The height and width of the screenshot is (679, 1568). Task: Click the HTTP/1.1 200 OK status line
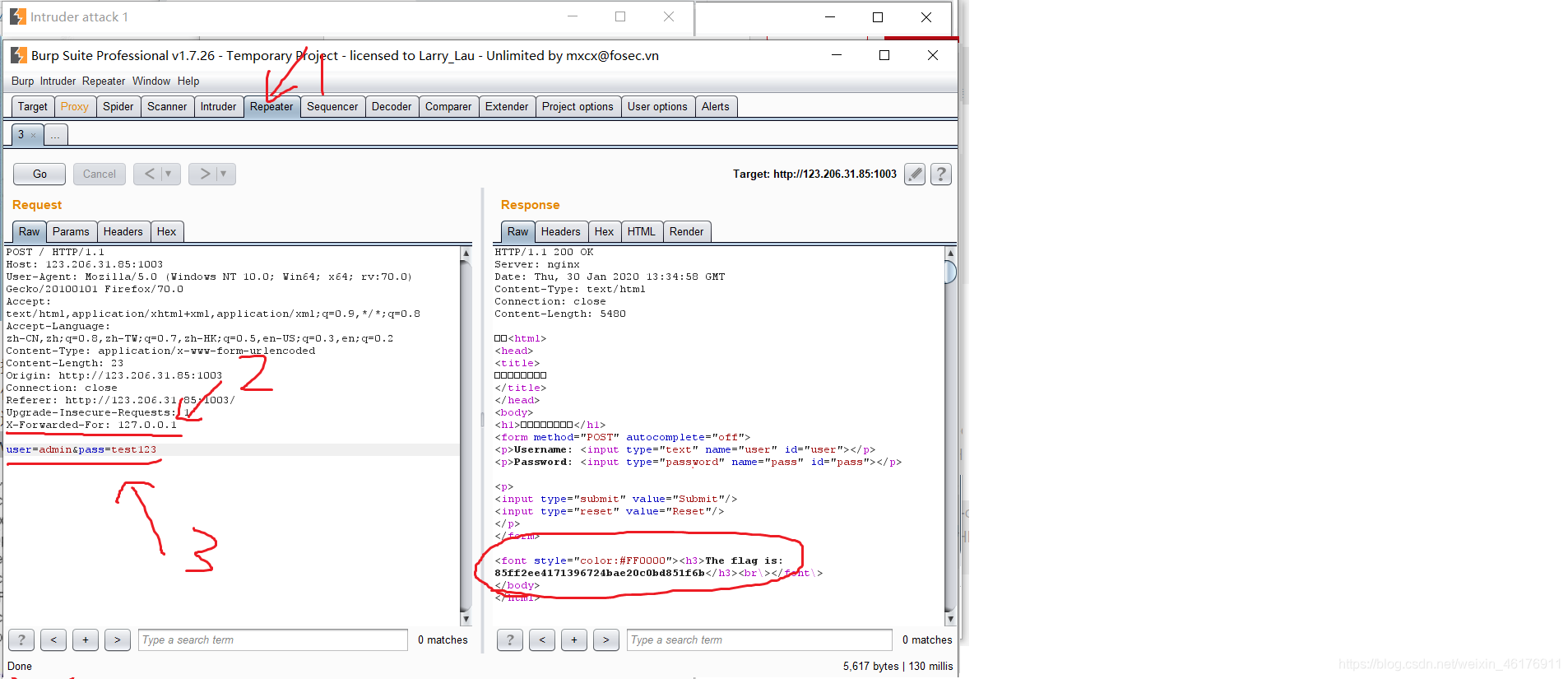tap(544, 252)
